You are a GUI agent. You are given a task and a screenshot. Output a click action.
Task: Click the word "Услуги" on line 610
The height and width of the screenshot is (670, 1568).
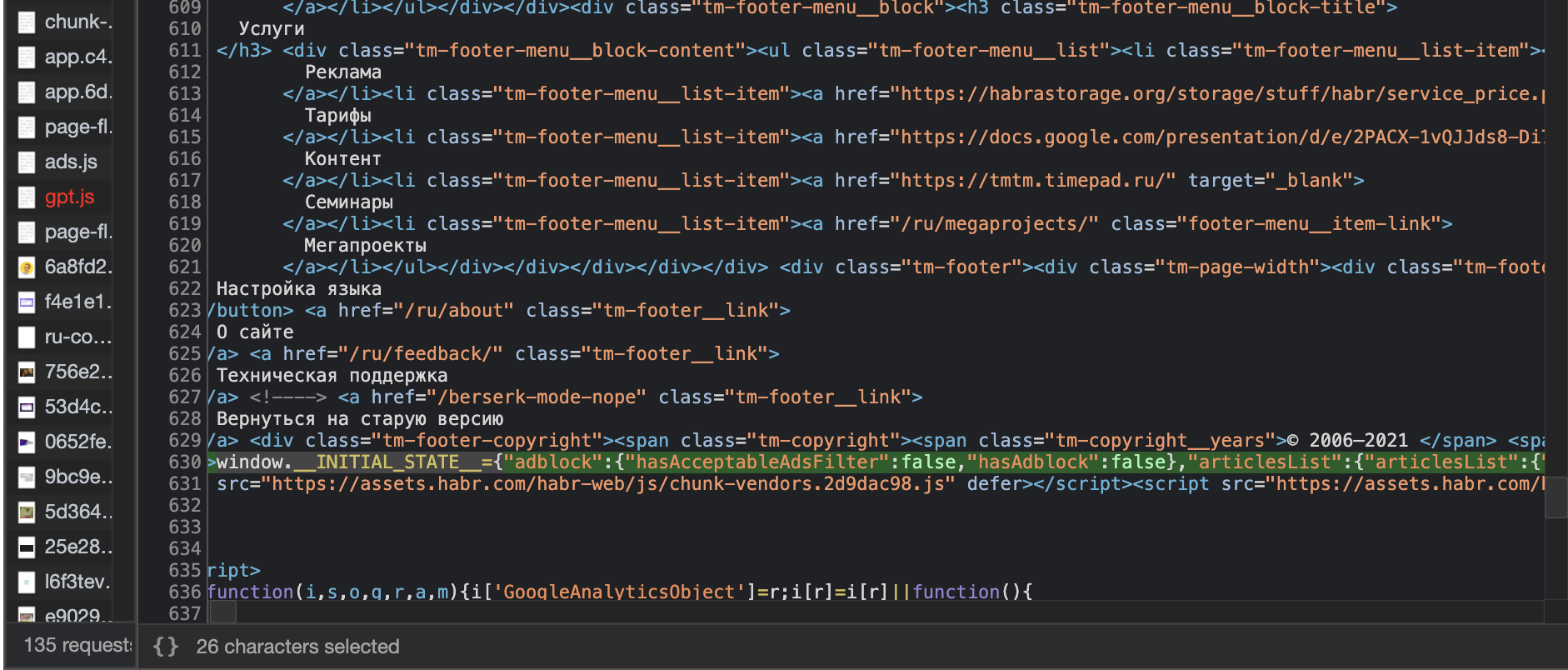[x=272, y=29]
